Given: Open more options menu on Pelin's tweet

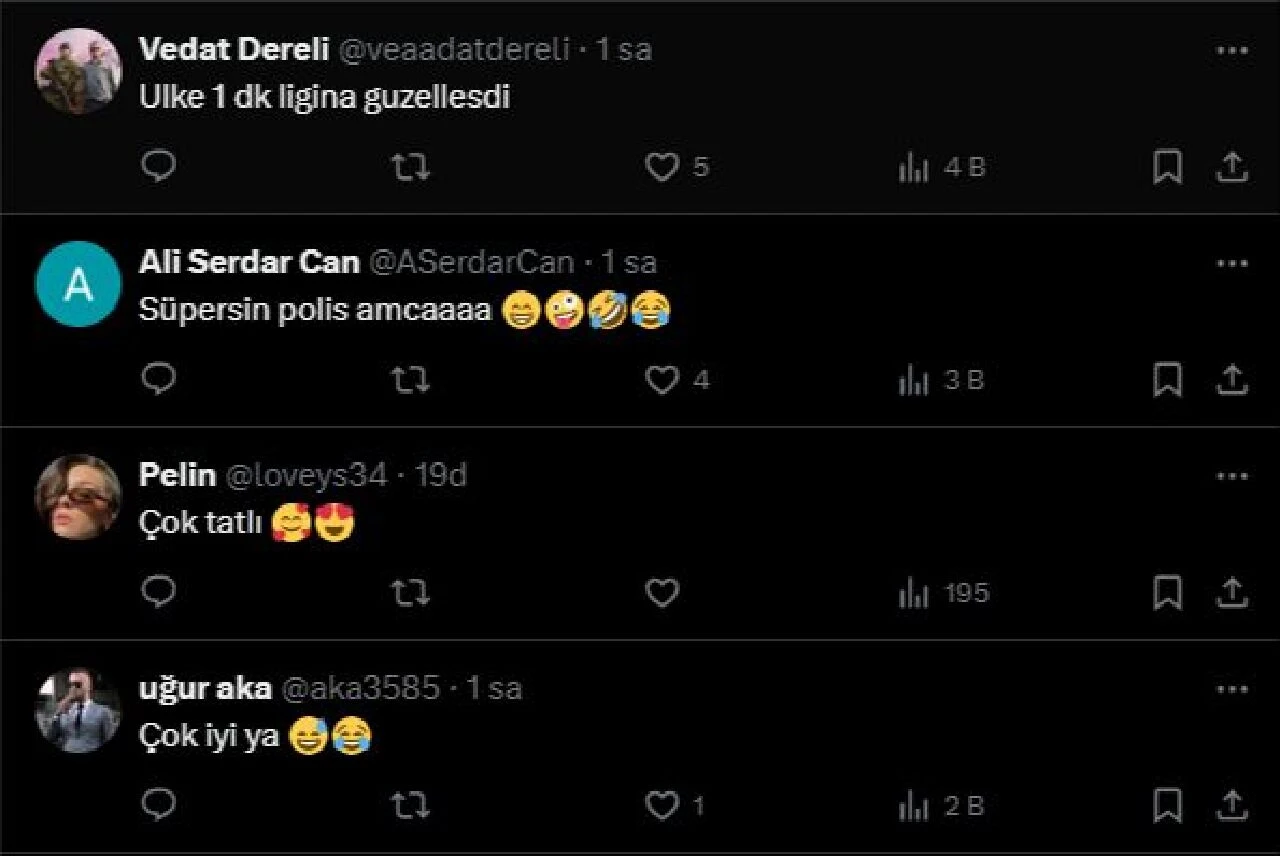Looking at the screenshot, I should (1232, 477).
